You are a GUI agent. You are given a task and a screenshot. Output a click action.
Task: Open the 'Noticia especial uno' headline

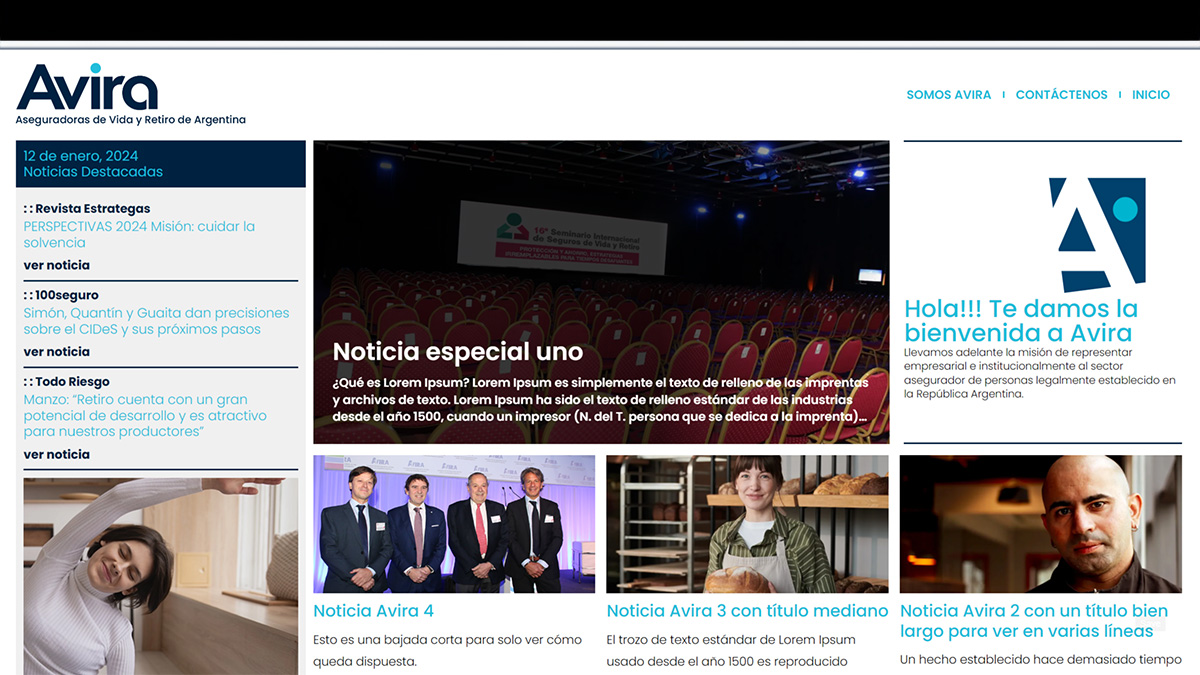(x=457, y=352)
